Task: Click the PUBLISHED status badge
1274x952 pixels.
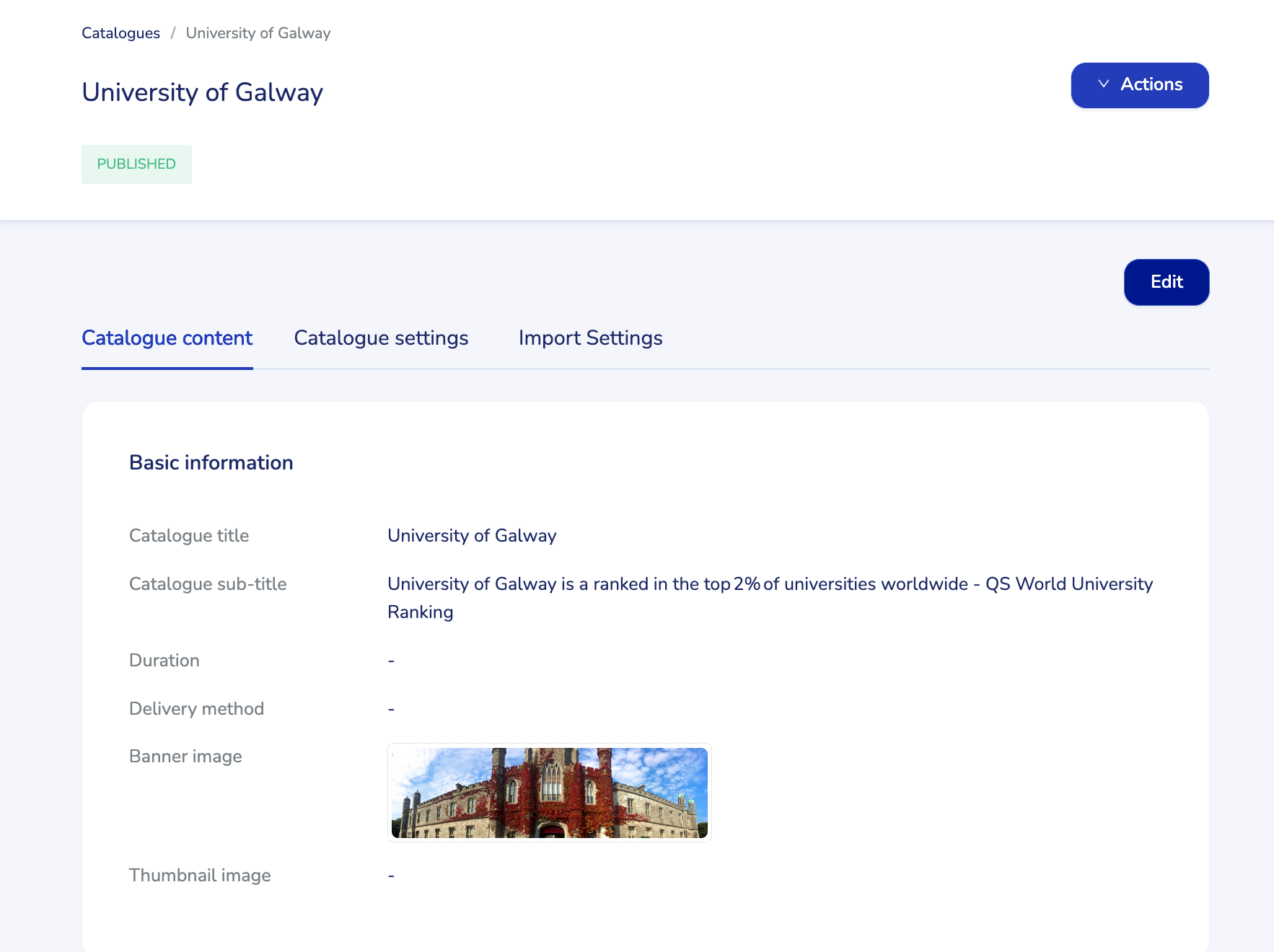Action: pyautogui.click(x=136, y=164)
